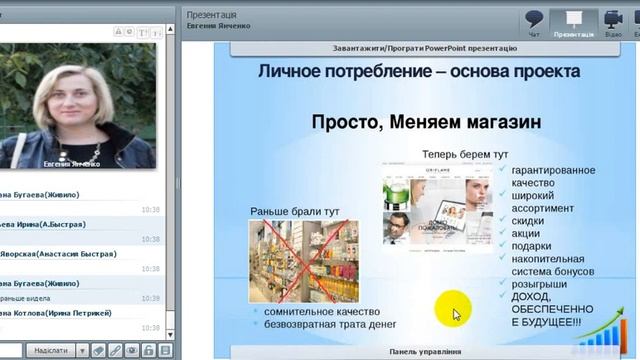The image size is (640, 360).
Task: Click bullet "гарантированное качество"
Action: pyautogui.click(x=553, y=176)
